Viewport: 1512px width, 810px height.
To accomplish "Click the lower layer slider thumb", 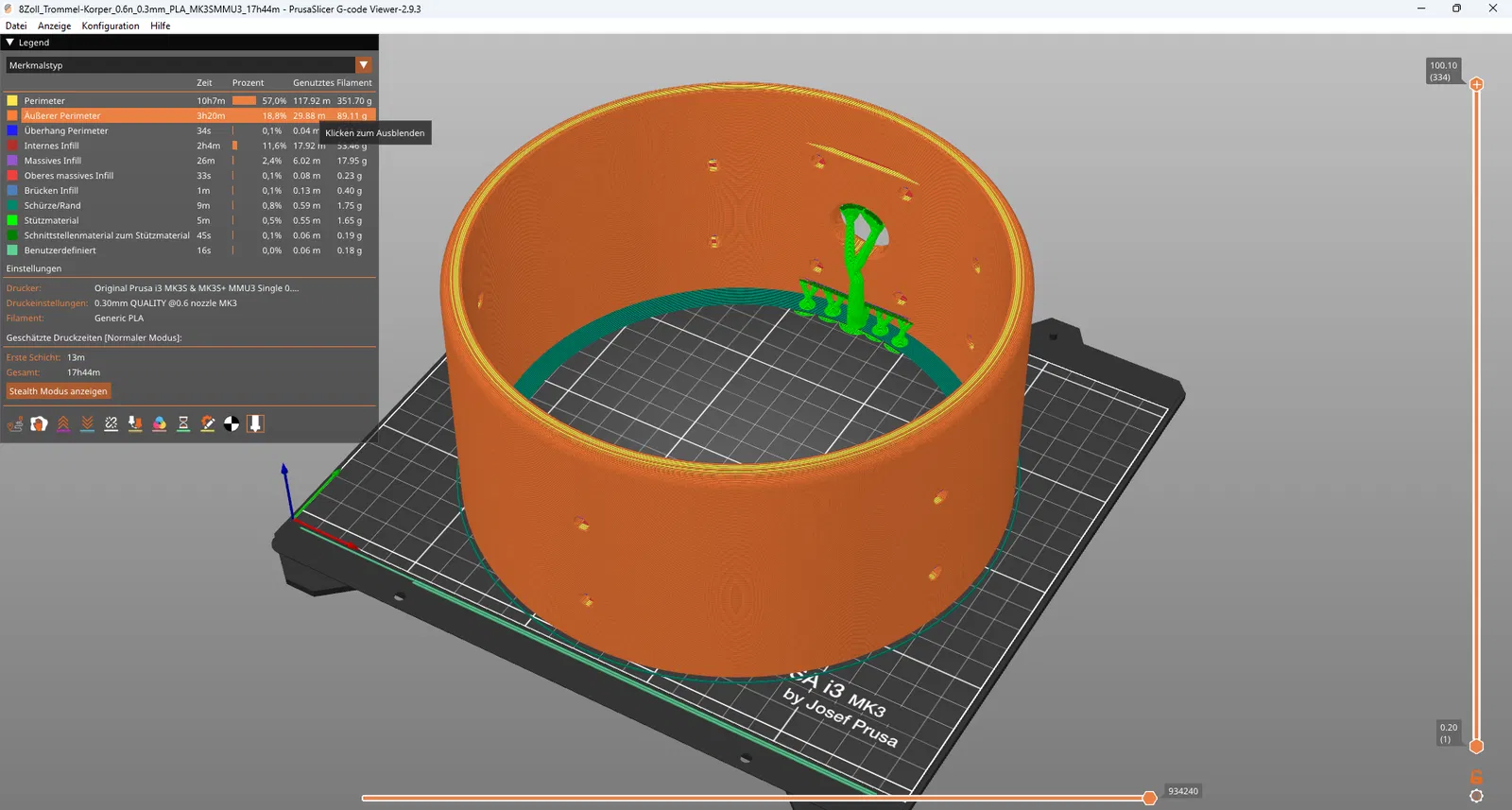I will tap(1476, 747).
